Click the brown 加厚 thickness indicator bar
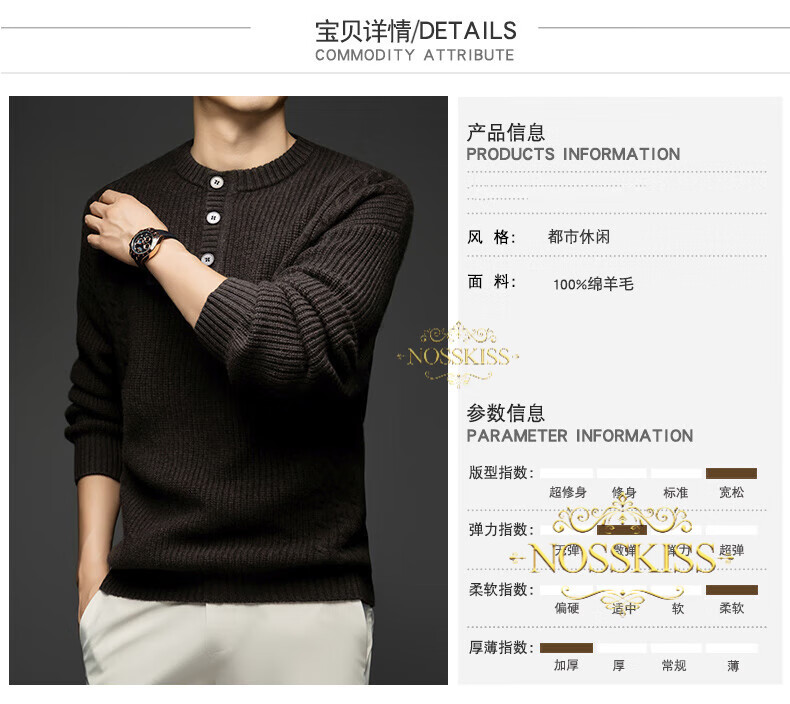 [566, 648]
